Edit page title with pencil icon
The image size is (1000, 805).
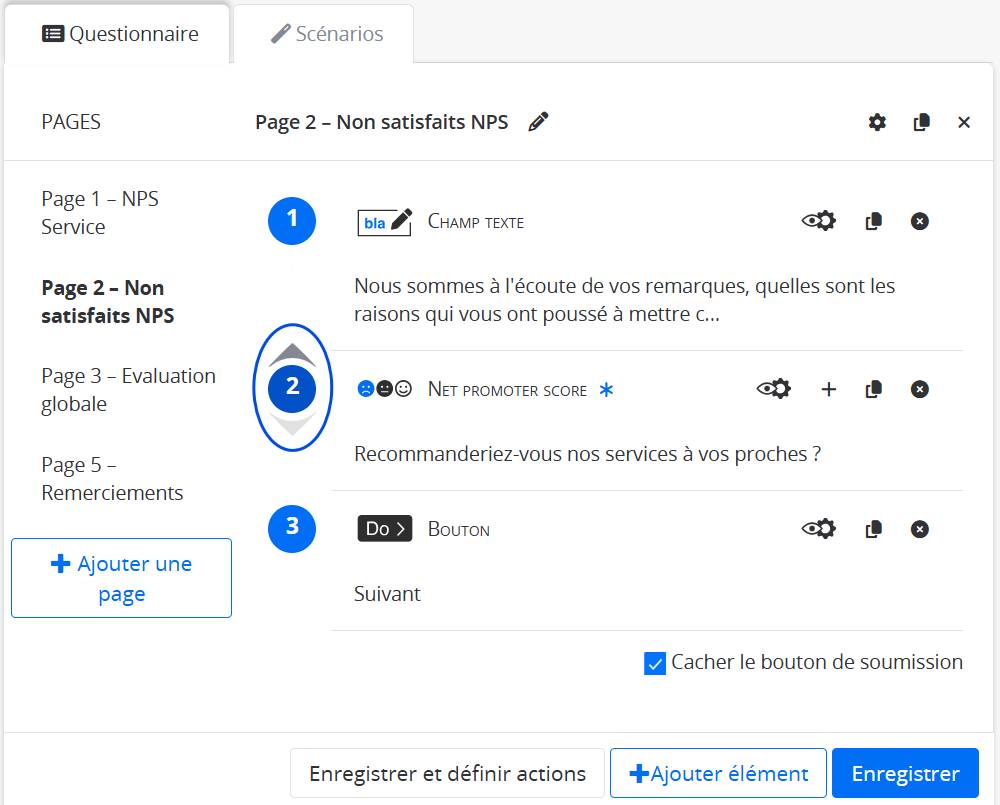[539, 122]
